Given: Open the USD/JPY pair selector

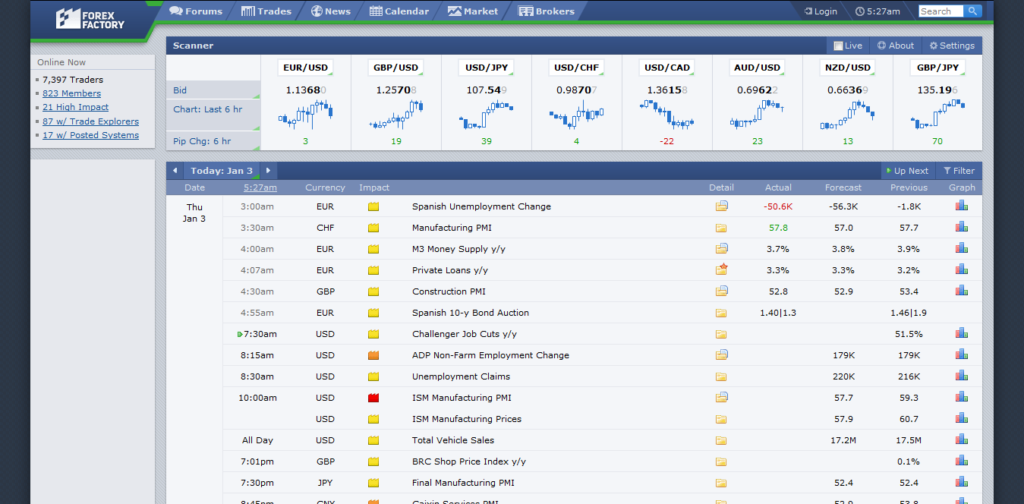Looking at the screenshot, I should (486, 67).
